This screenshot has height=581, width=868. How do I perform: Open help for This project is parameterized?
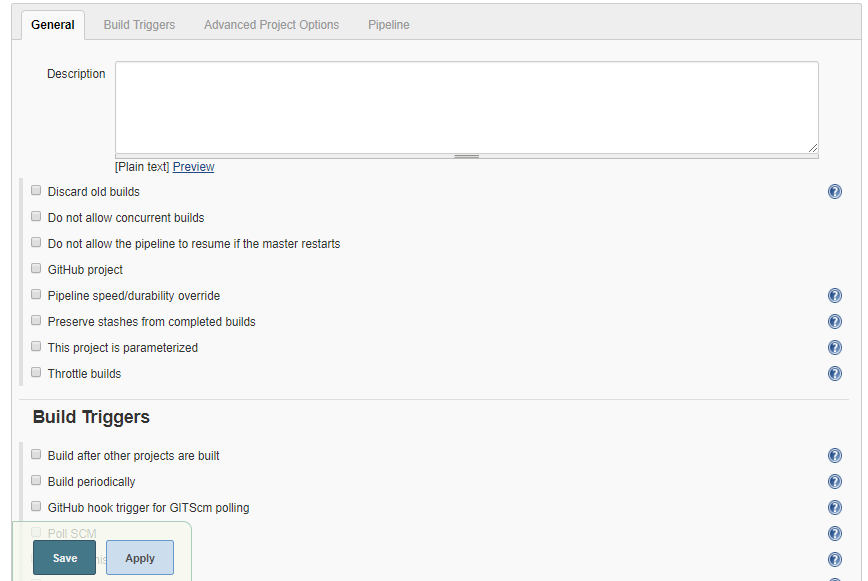(835, 347)
